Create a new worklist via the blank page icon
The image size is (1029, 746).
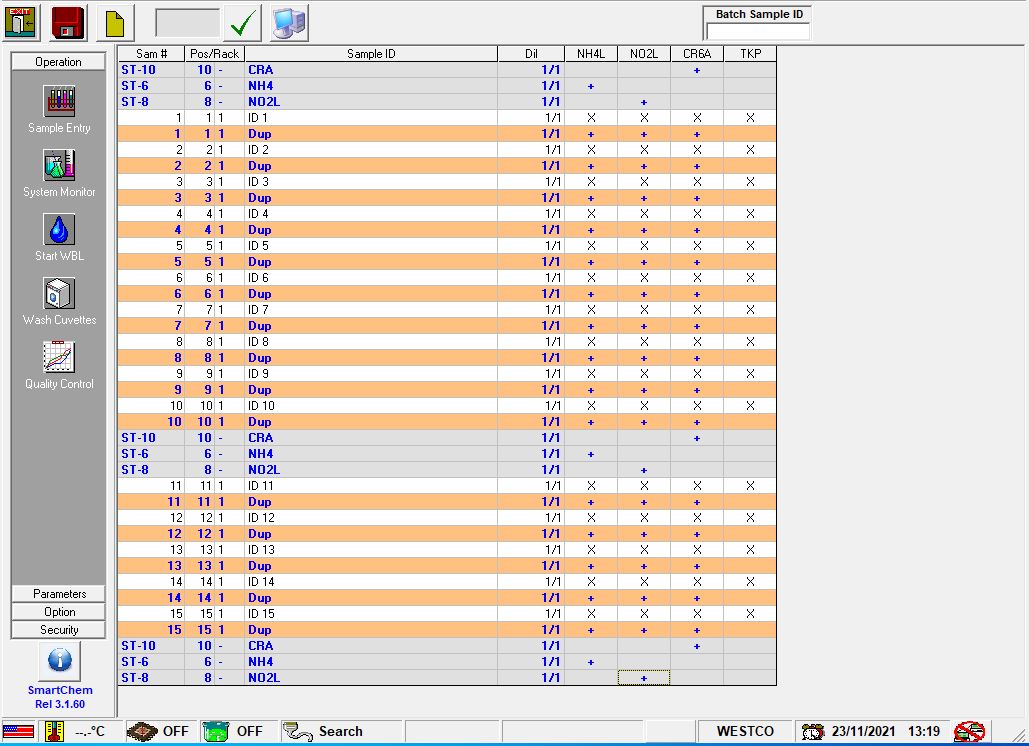tap(113, 20)
